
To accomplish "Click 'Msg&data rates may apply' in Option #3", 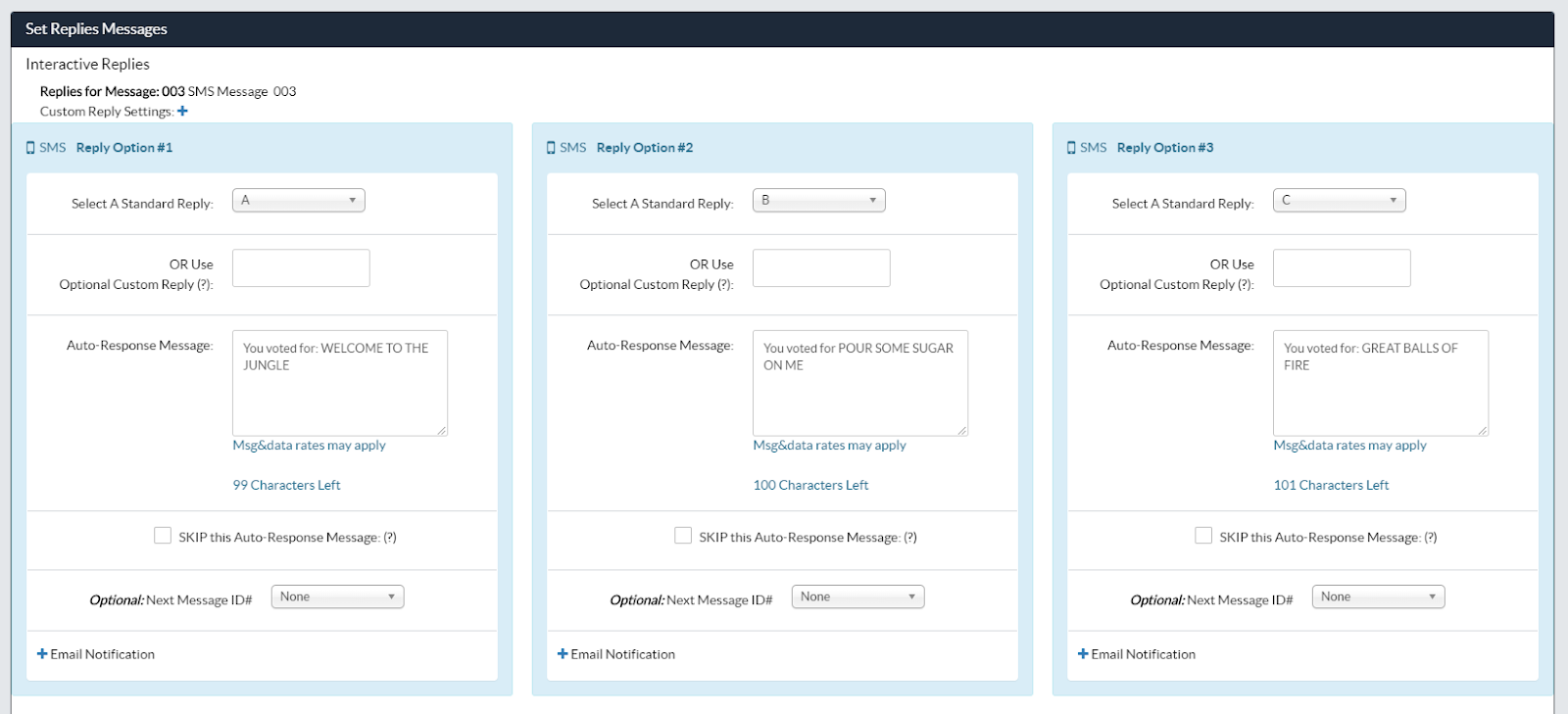I will [1350, 445].
